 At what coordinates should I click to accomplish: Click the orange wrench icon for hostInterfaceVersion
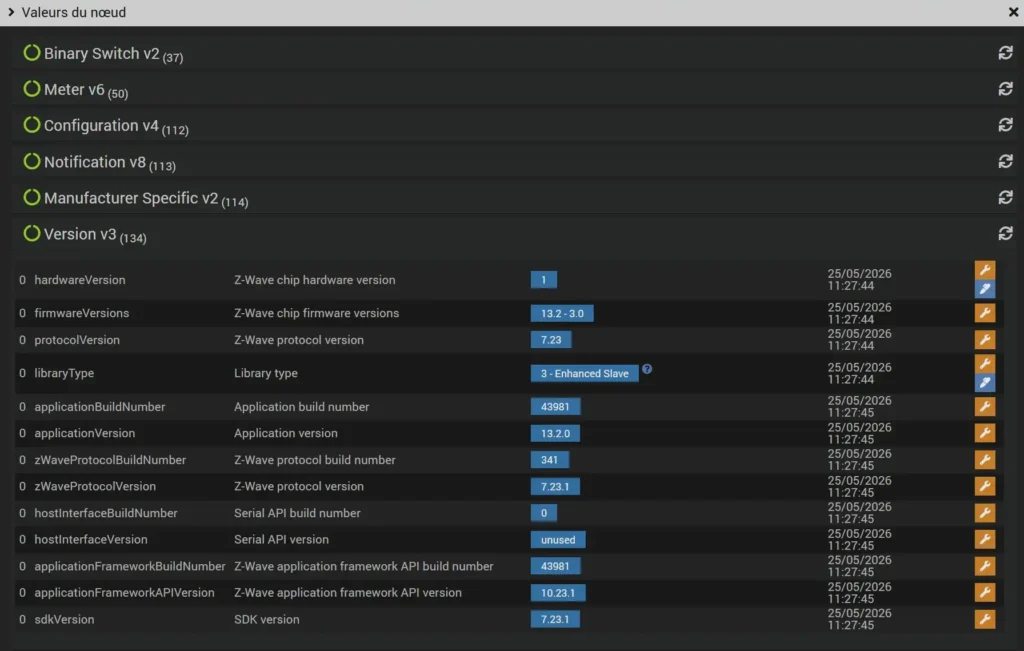point(985,539)
